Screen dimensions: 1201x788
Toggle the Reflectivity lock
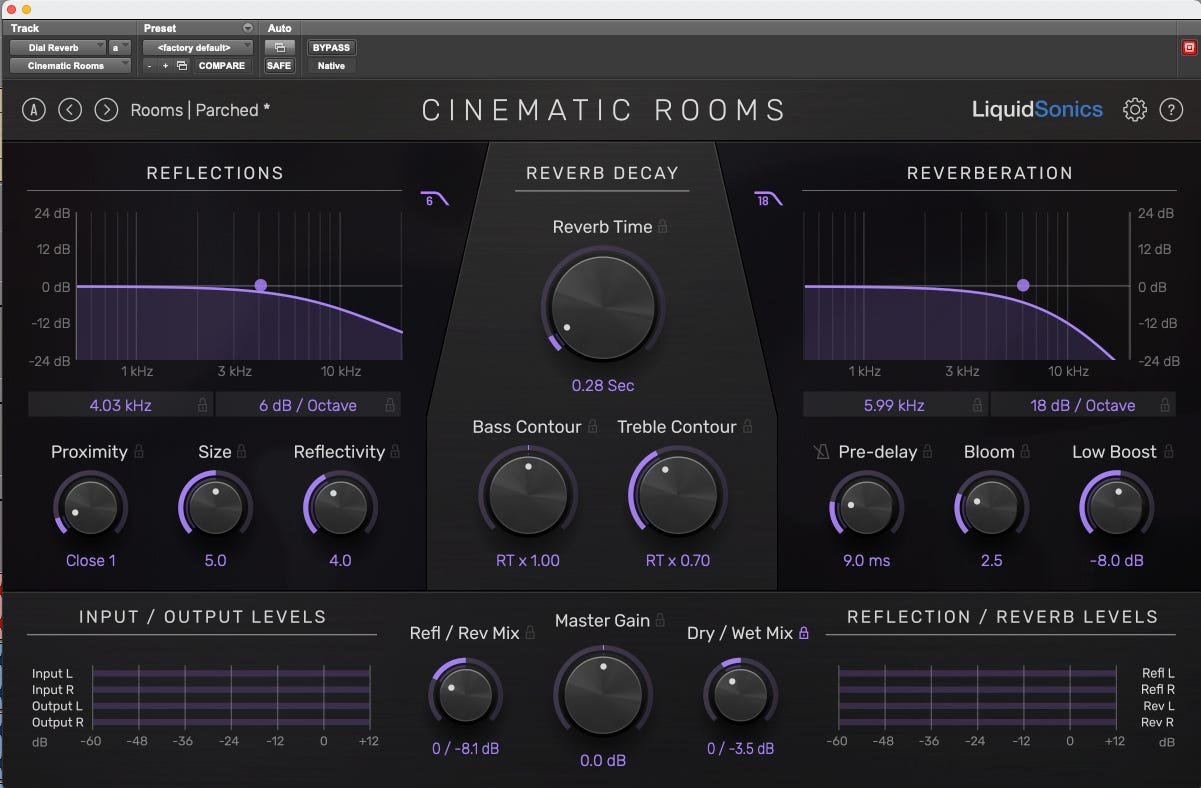pyautogui.click(x=395, y=452)
